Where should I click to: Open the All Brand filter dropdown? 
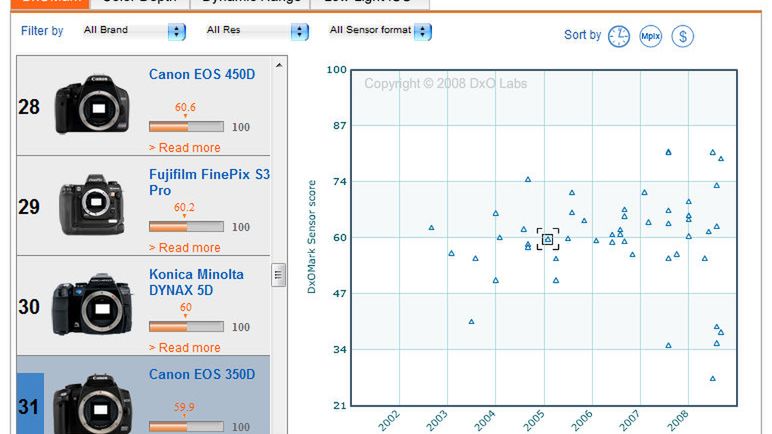point(134,31)
